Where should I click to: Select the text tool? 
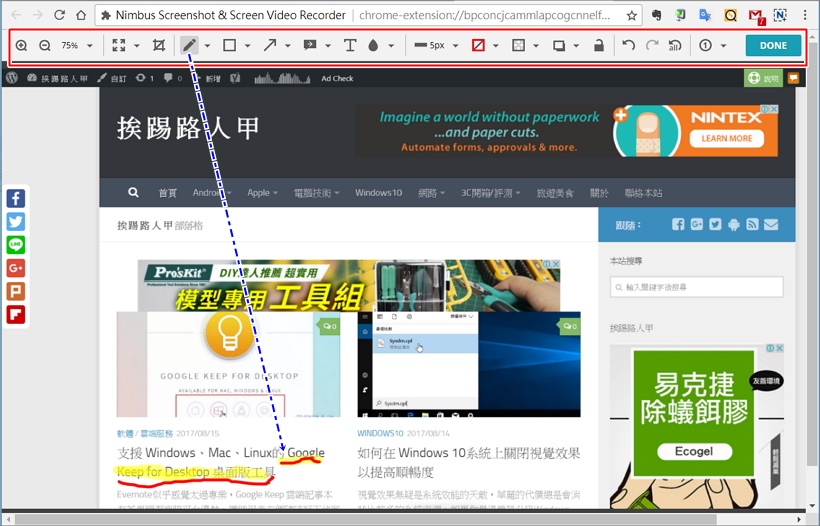350,45
